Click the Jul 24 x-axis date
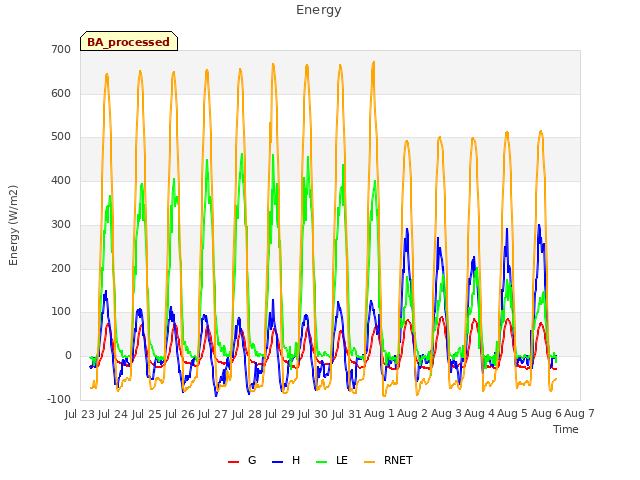The width and height of the screenshot is (640, 480). tap(113, 414)
